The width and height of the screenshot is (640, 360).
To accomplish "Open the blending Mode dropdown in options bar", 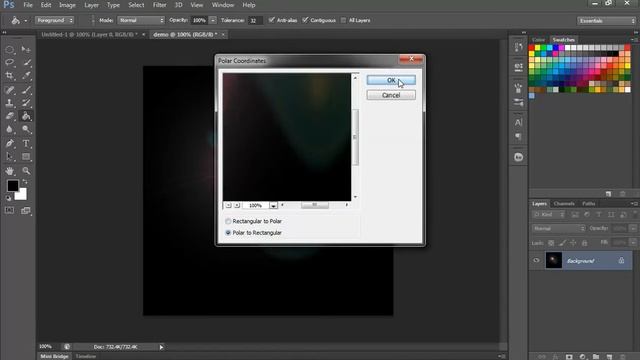I will tap(141, 20).
